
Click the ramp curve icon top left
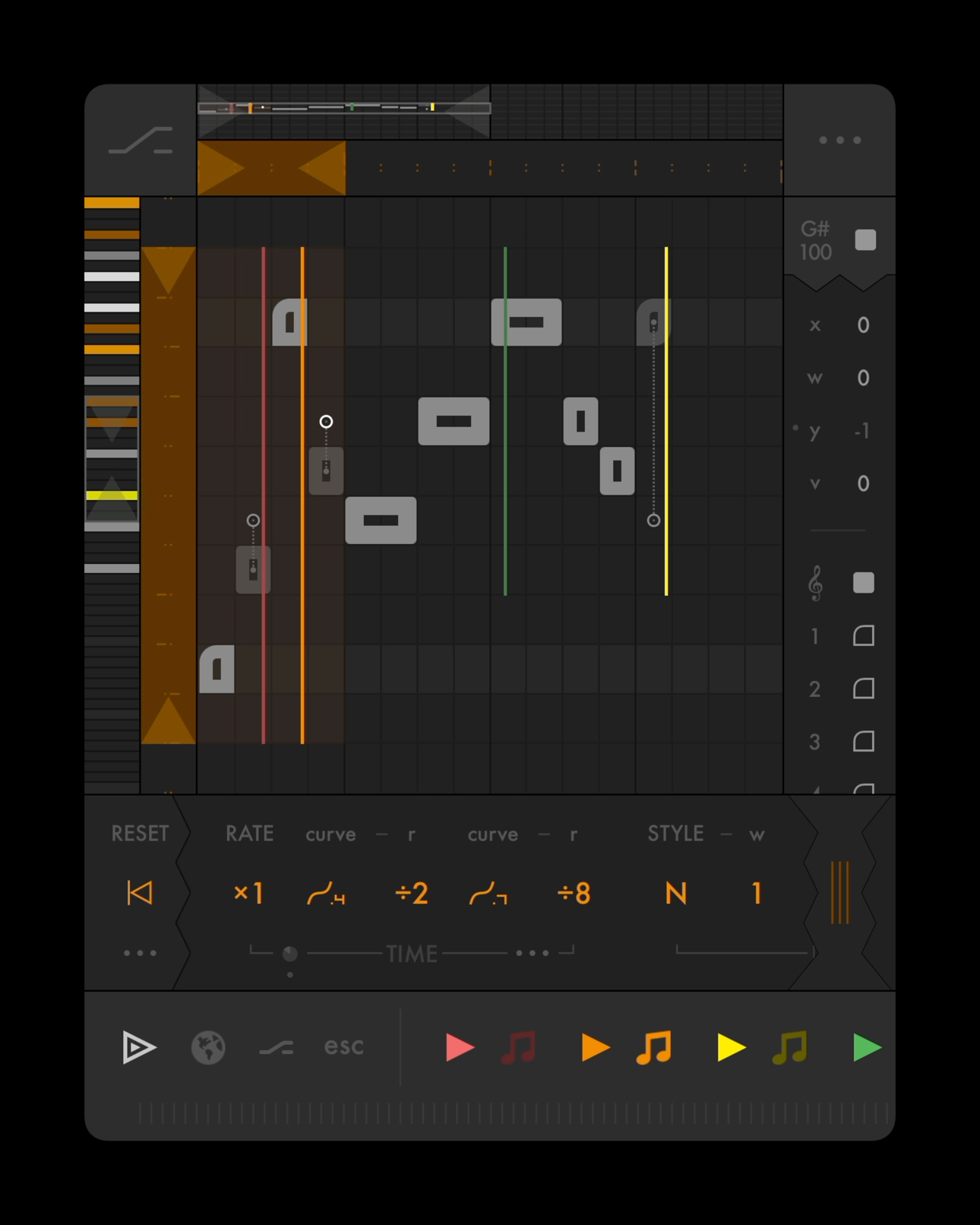click(x=141, y=141)
